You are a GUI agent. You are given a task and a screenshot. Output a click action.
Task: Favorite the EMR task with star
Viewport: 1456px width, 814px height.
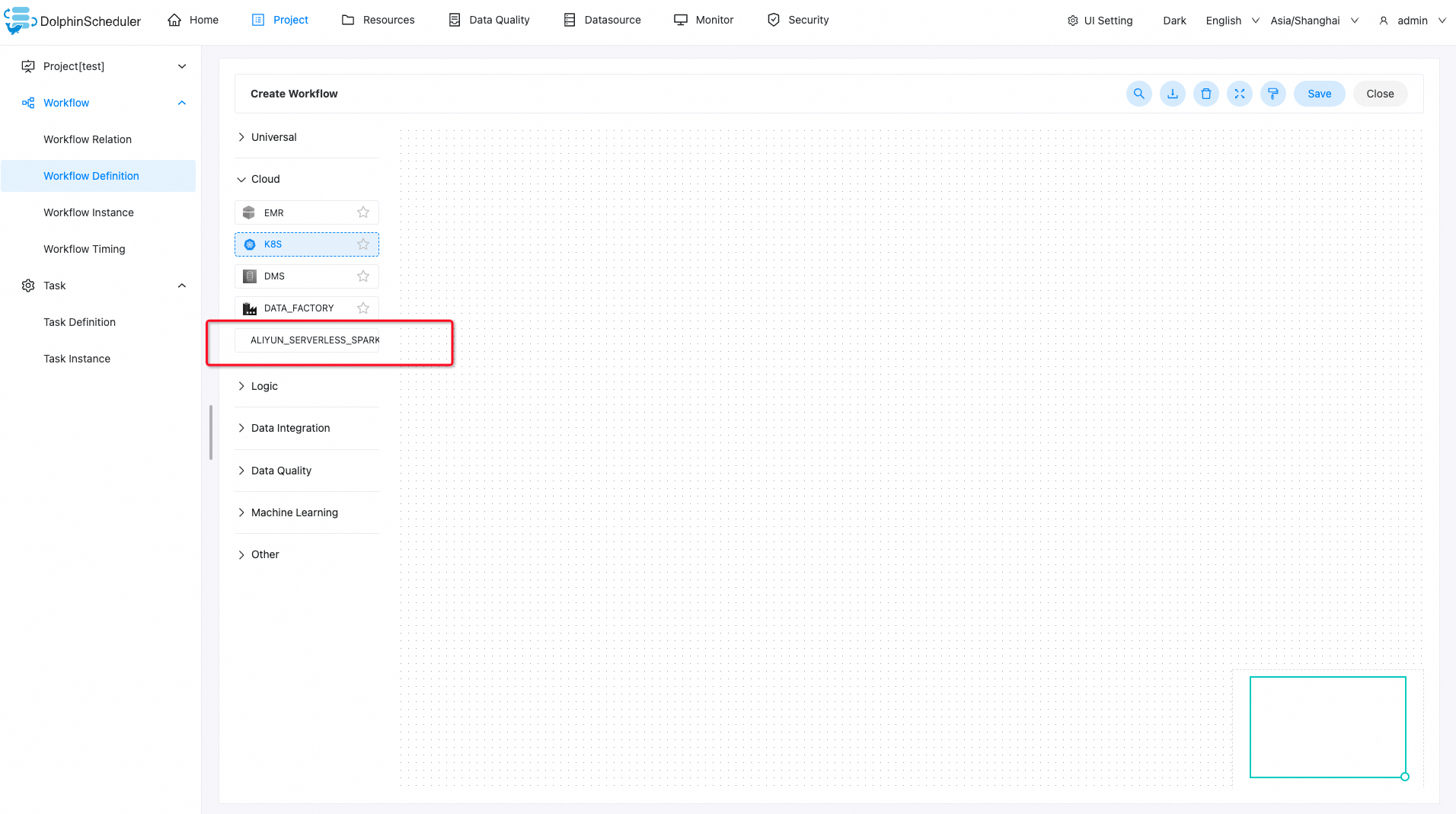(363, 212)
